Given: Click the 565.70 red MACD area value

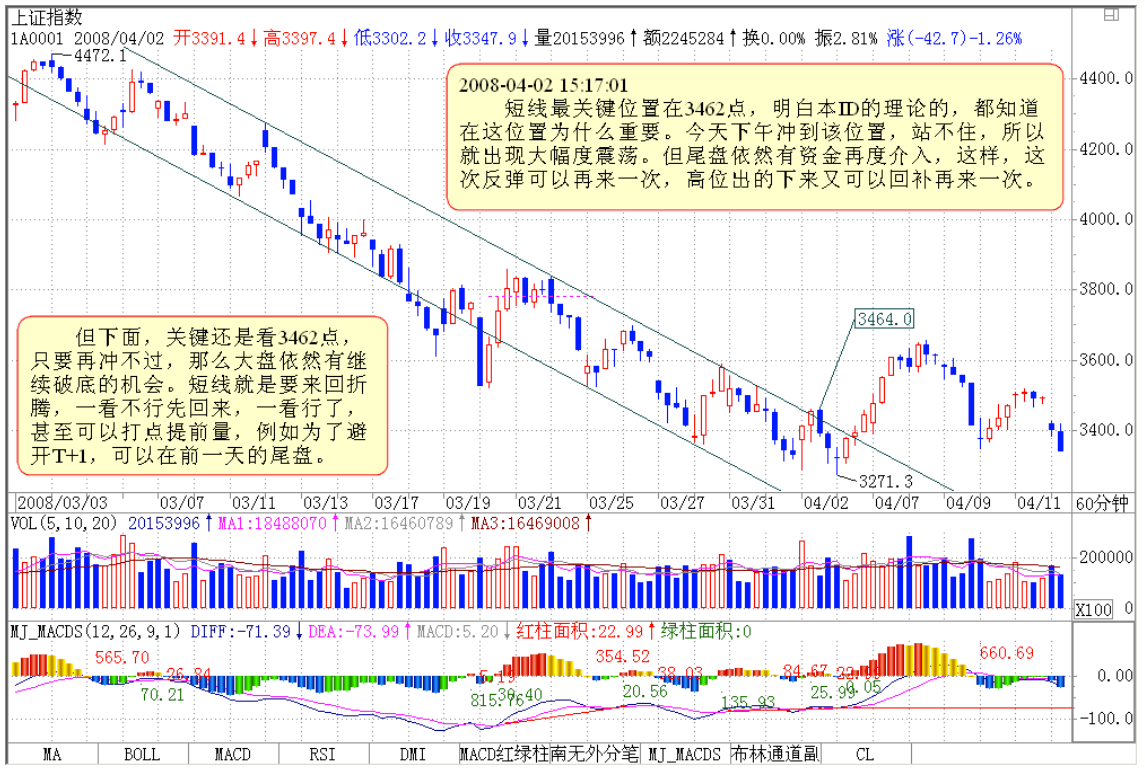Looking at the screenshot, I should (x=122, y=657).
